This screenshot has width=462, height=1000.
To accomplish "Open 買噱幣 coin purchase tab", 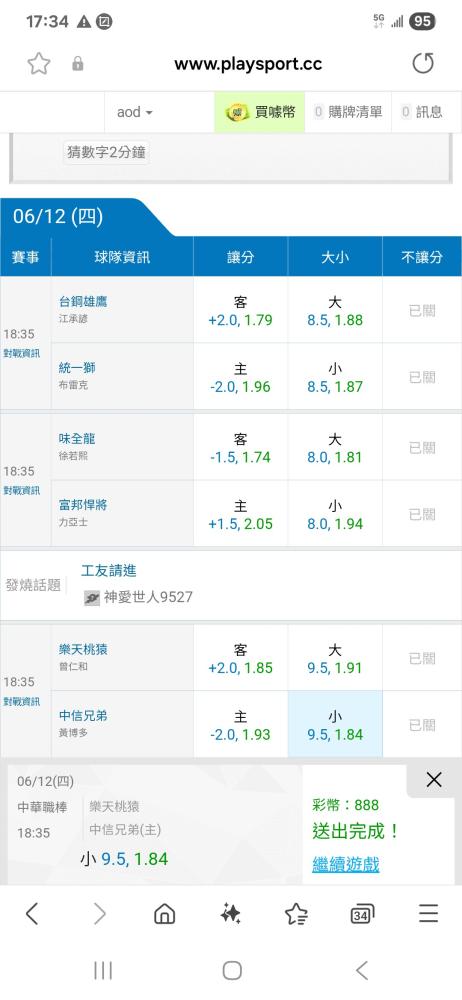I will click(260, 112).
